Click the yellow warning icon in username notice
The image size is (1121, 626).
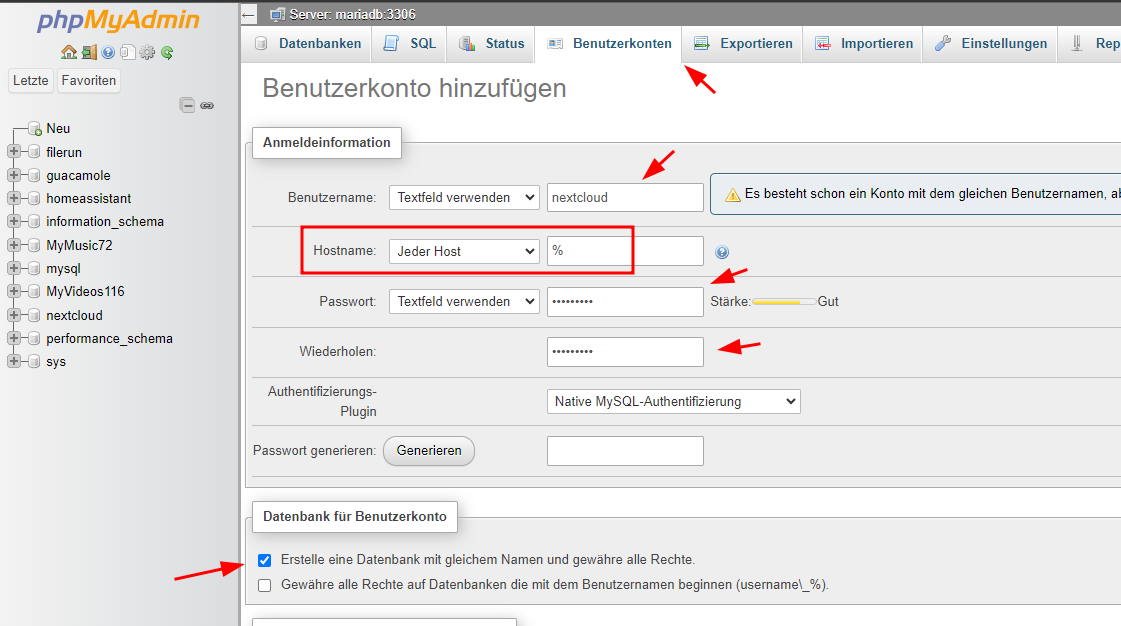click(x=733, y=194)
